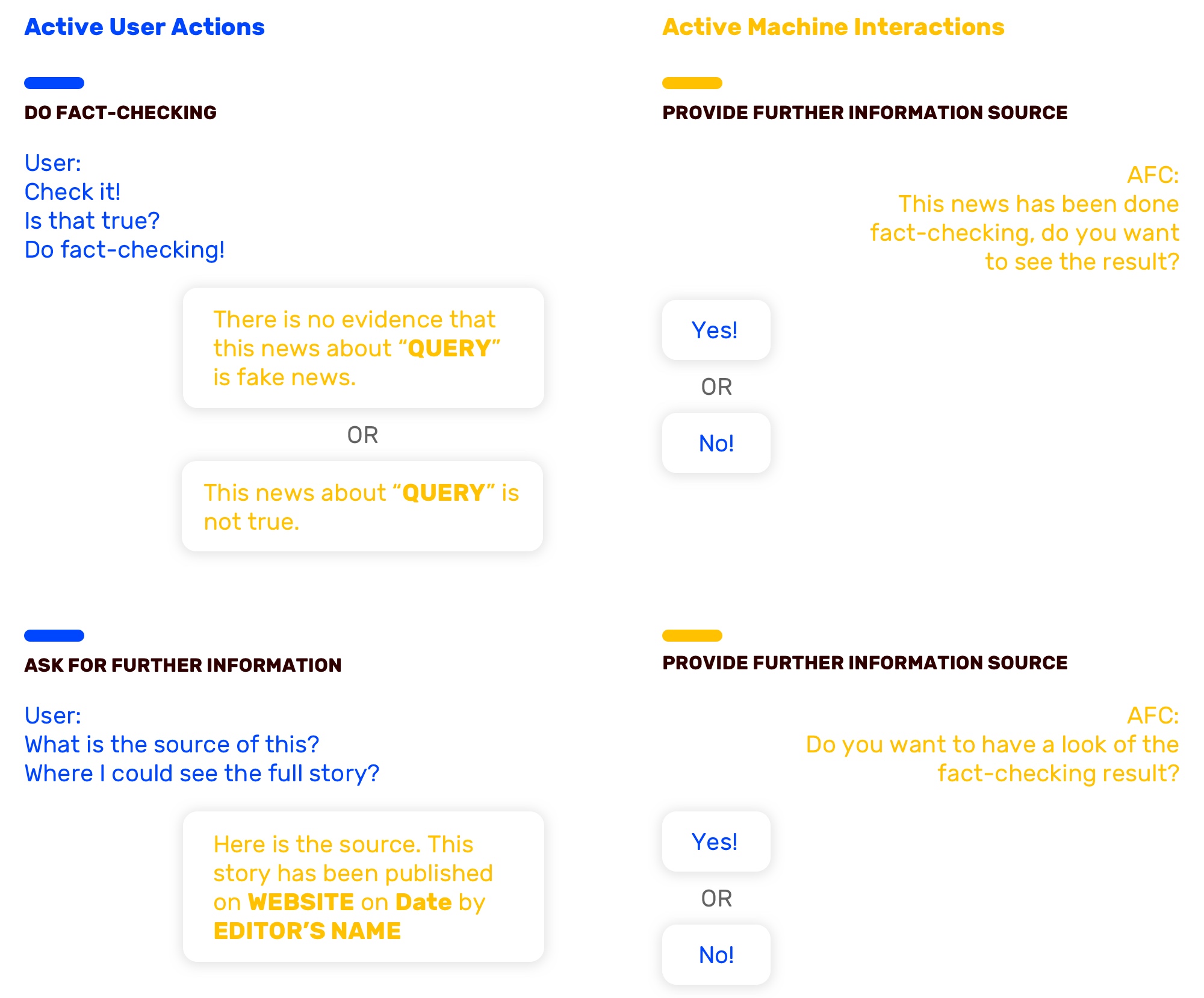Click the user phrase "Is that true?"
1204x998 pixels.
click(x=92, y=221)
